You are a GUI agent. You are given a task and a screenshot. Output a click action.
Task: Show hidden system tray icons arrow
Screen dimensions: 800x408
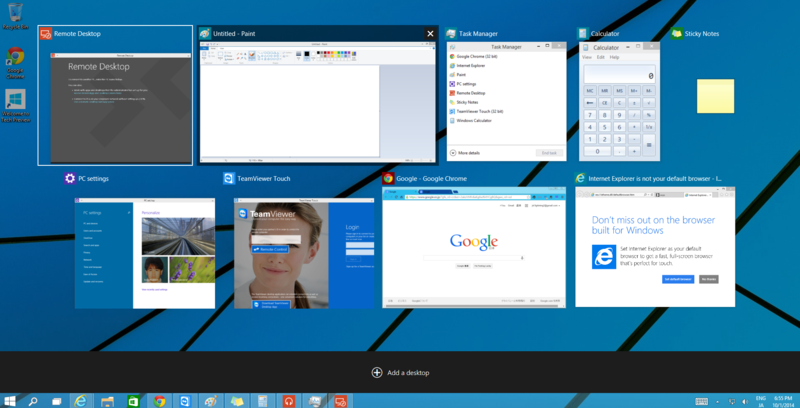point(718,401)
